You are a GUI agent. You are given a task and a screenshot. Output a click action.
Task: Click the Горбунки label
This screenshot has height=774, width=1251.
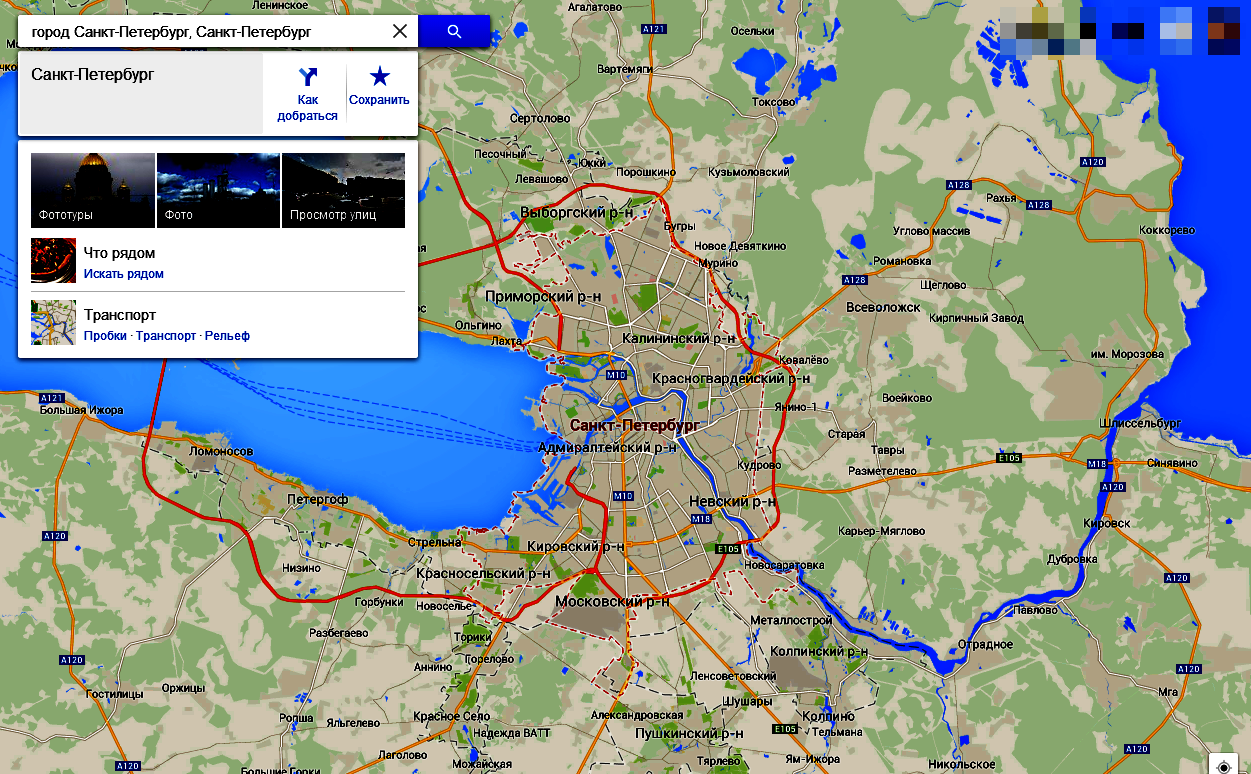tap(379, 602)
